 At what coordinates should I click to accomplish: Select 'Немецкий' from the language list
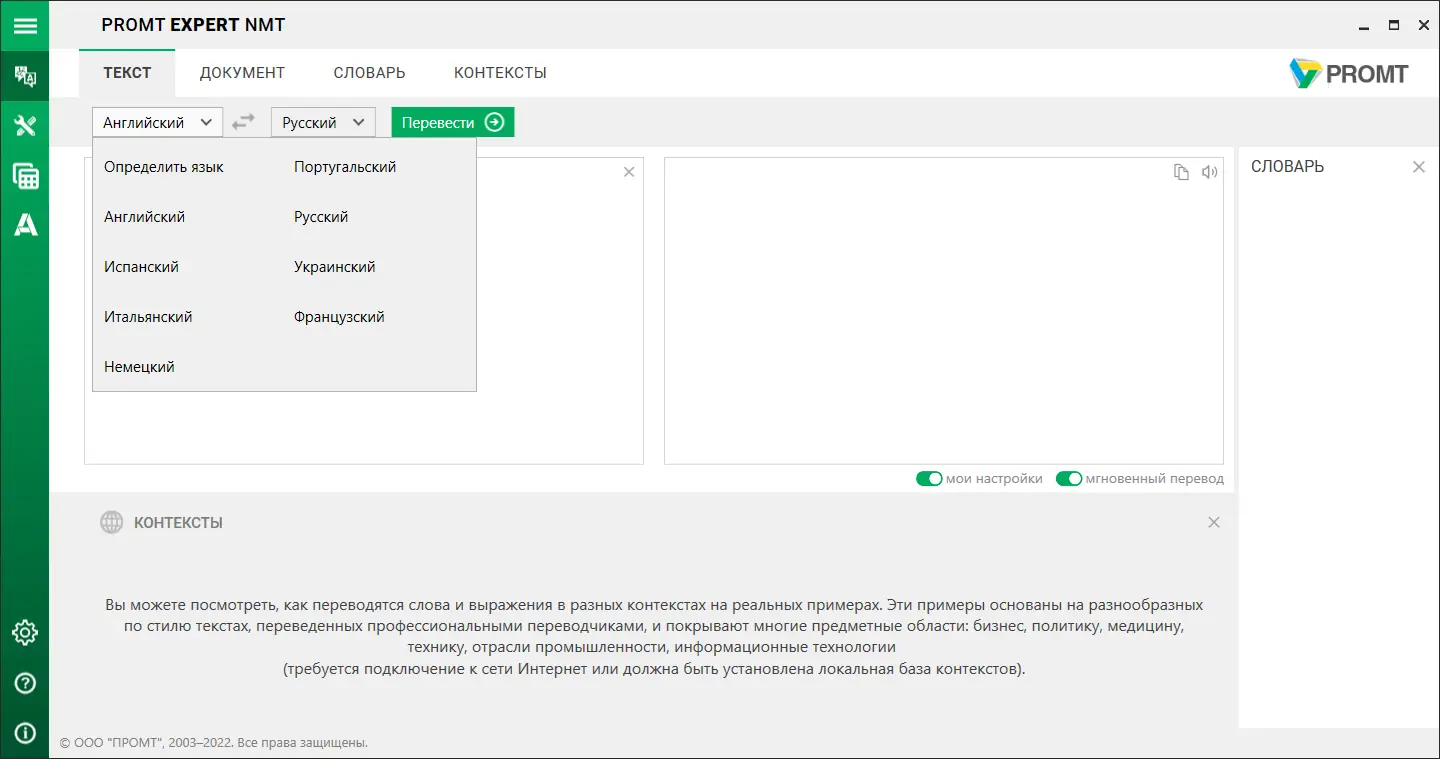pos(139,367)
